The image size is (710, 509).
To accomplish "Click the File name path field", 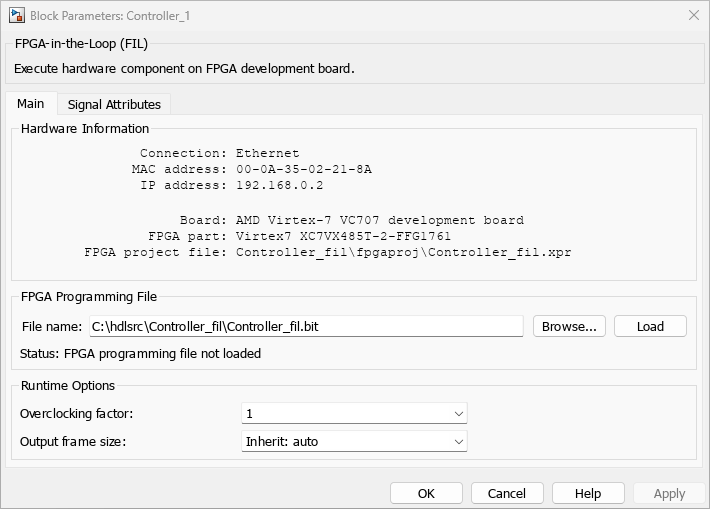I will 305,326.
